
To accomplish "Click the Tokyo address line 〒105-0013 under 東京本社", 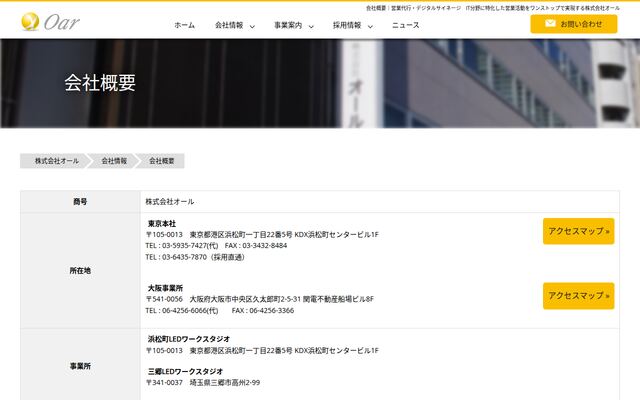I will pyautogui.click(x=262, y=235).
